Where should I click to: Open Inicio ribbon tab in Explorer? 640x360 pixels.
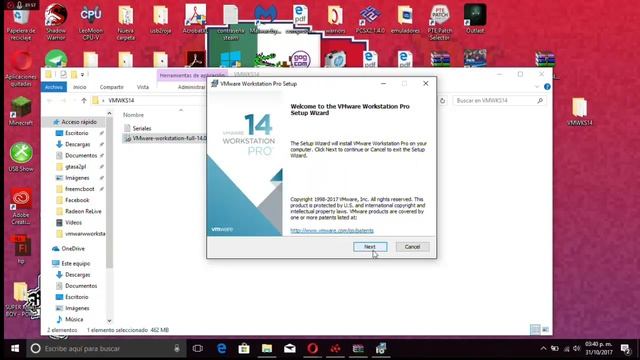pyautogui.click(x=80, y=87)
